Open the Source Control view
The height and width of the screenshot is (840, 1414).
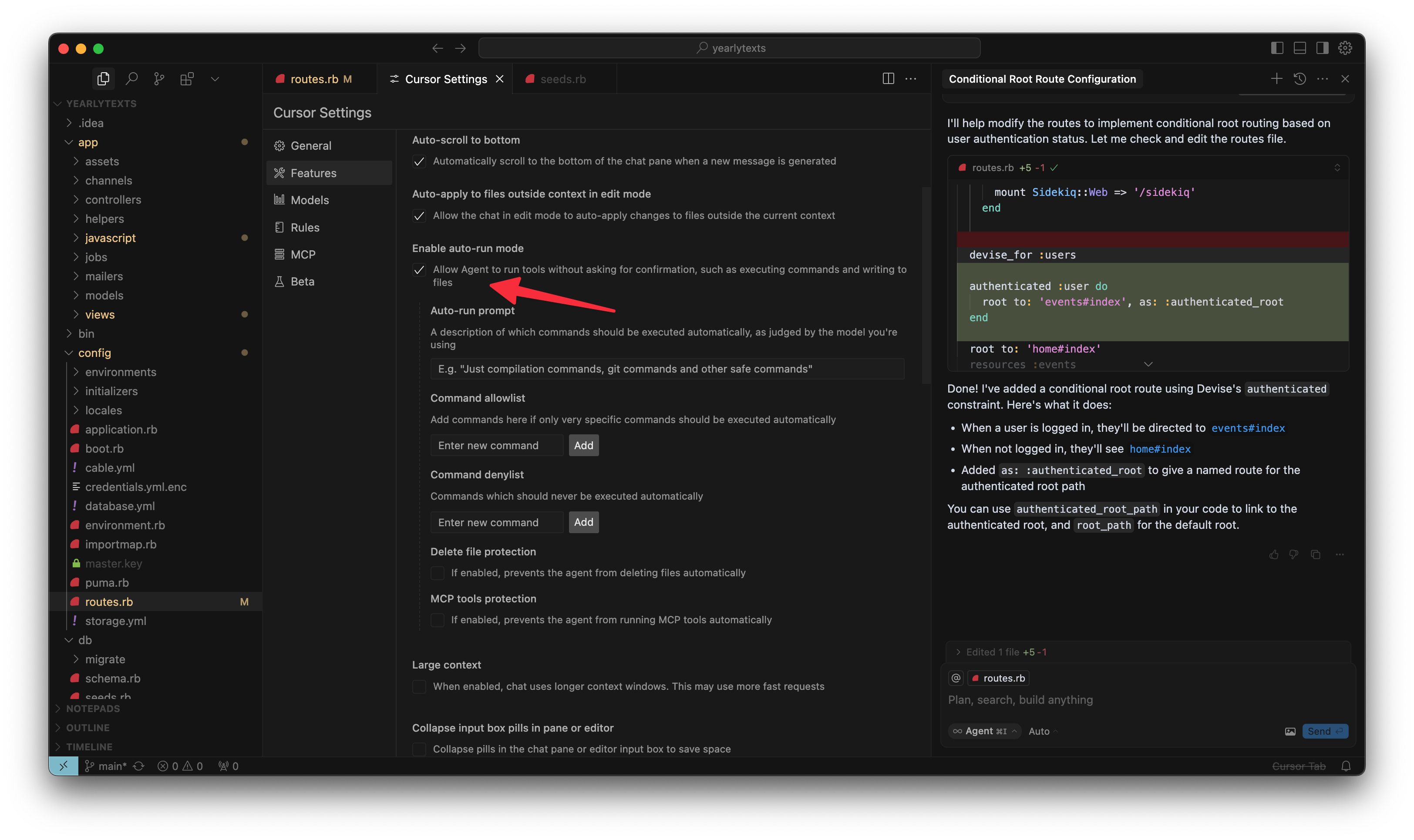pos(158,79)
